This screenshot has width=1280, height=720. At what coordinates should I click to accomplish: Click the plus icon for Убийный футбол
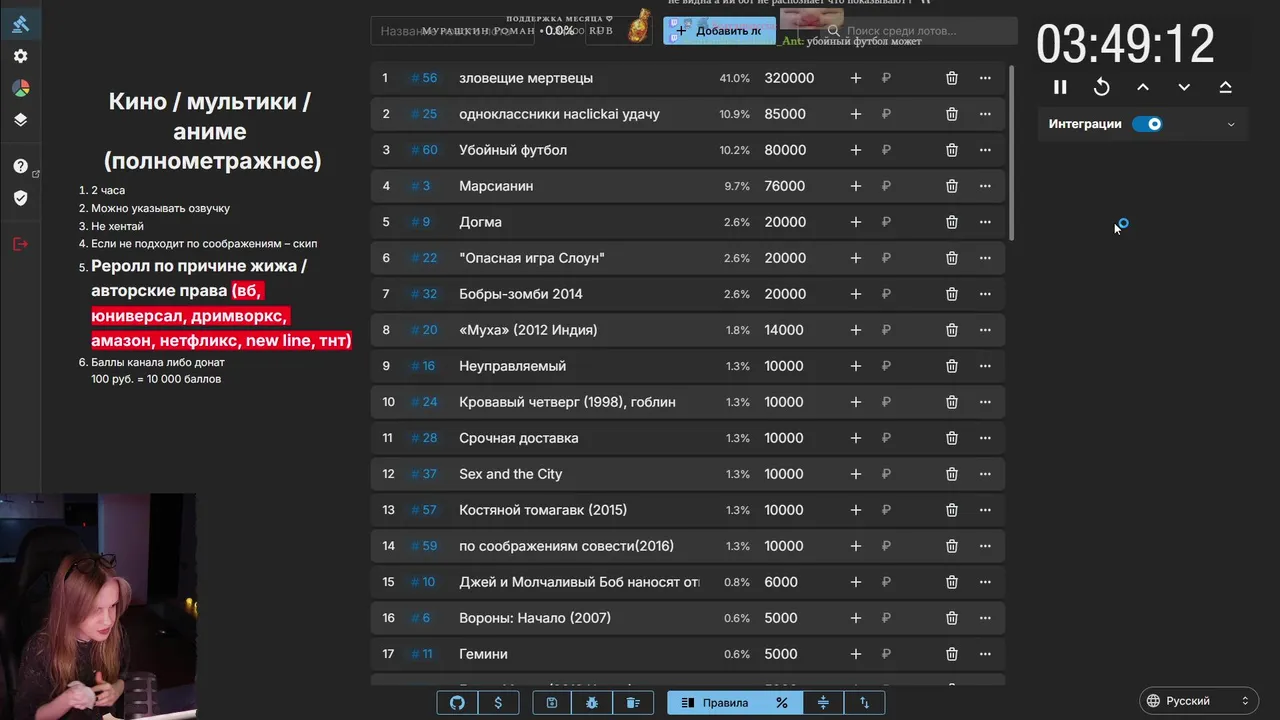click(855, 150)
